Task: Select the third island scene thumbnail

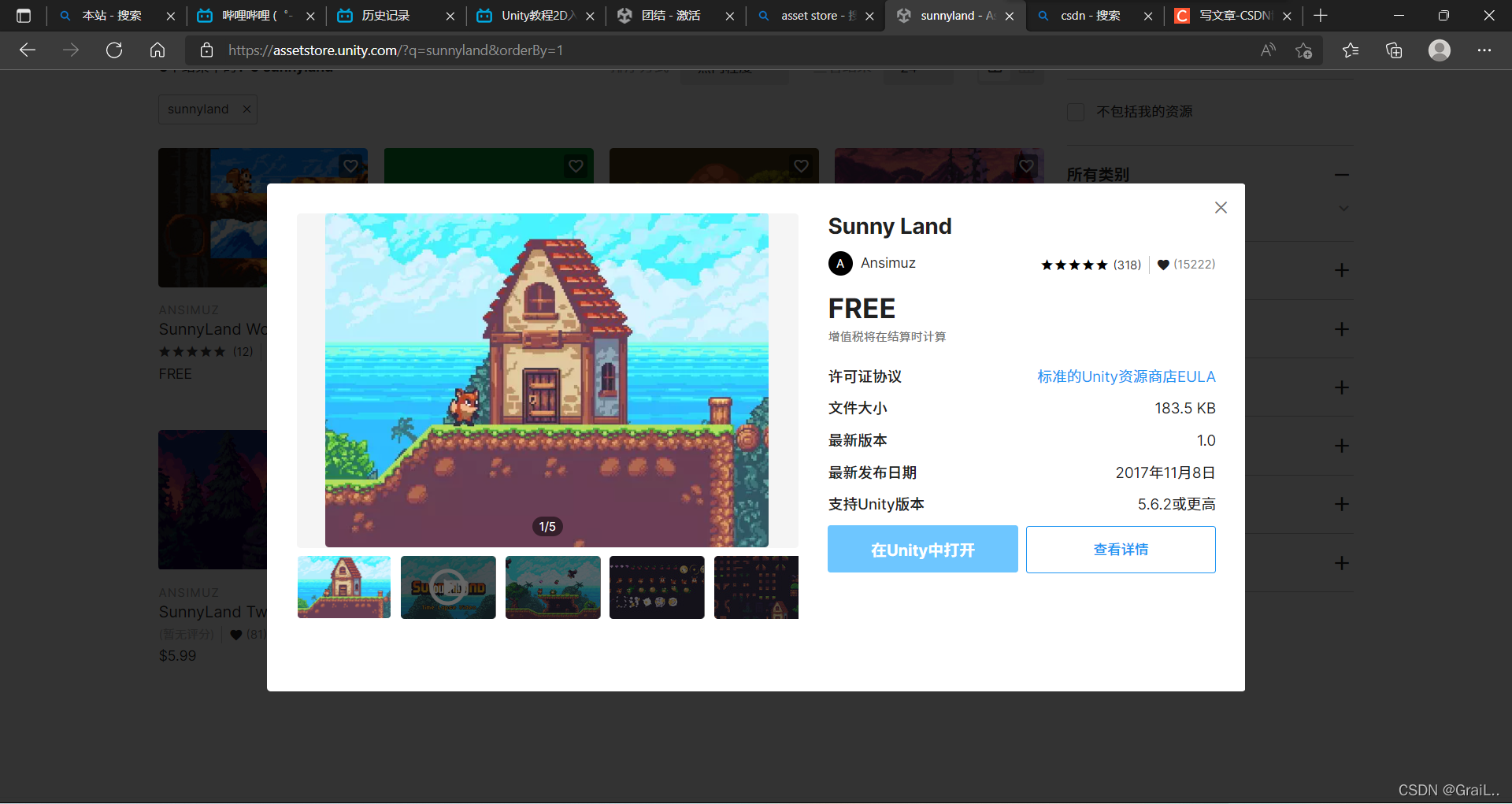Action: (553, 587)
